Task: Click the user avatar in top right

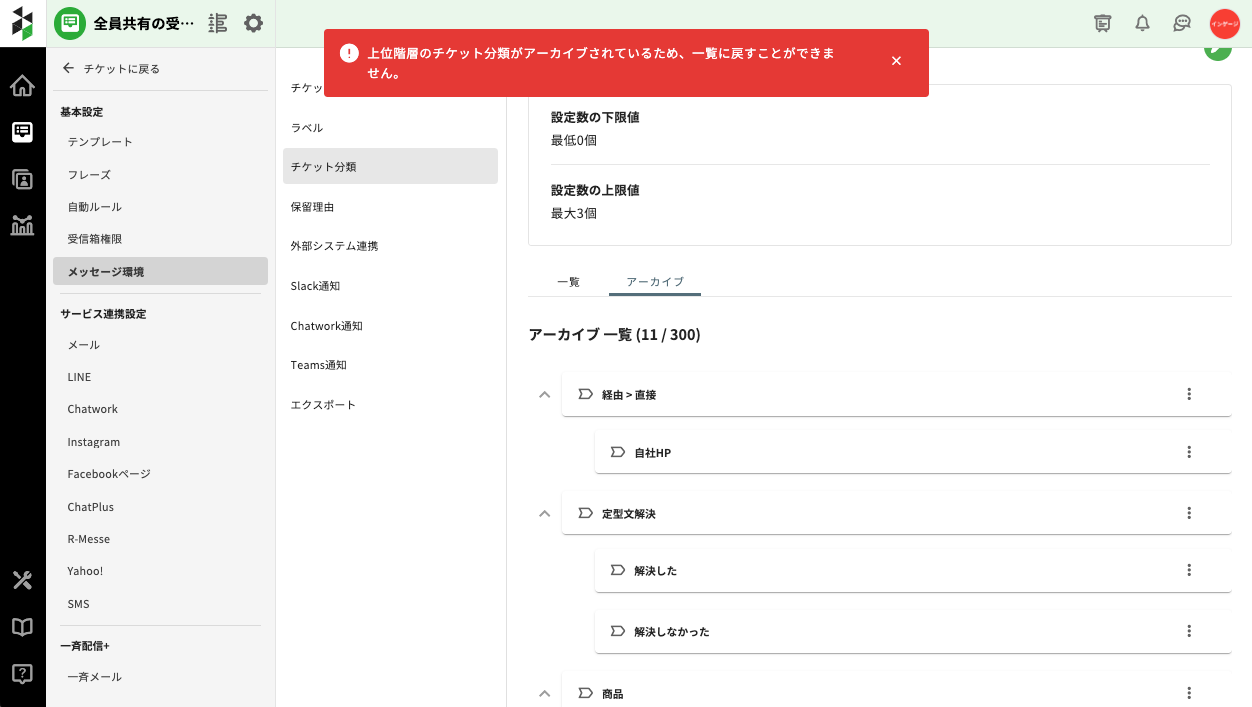Action: click(1224, 23)
